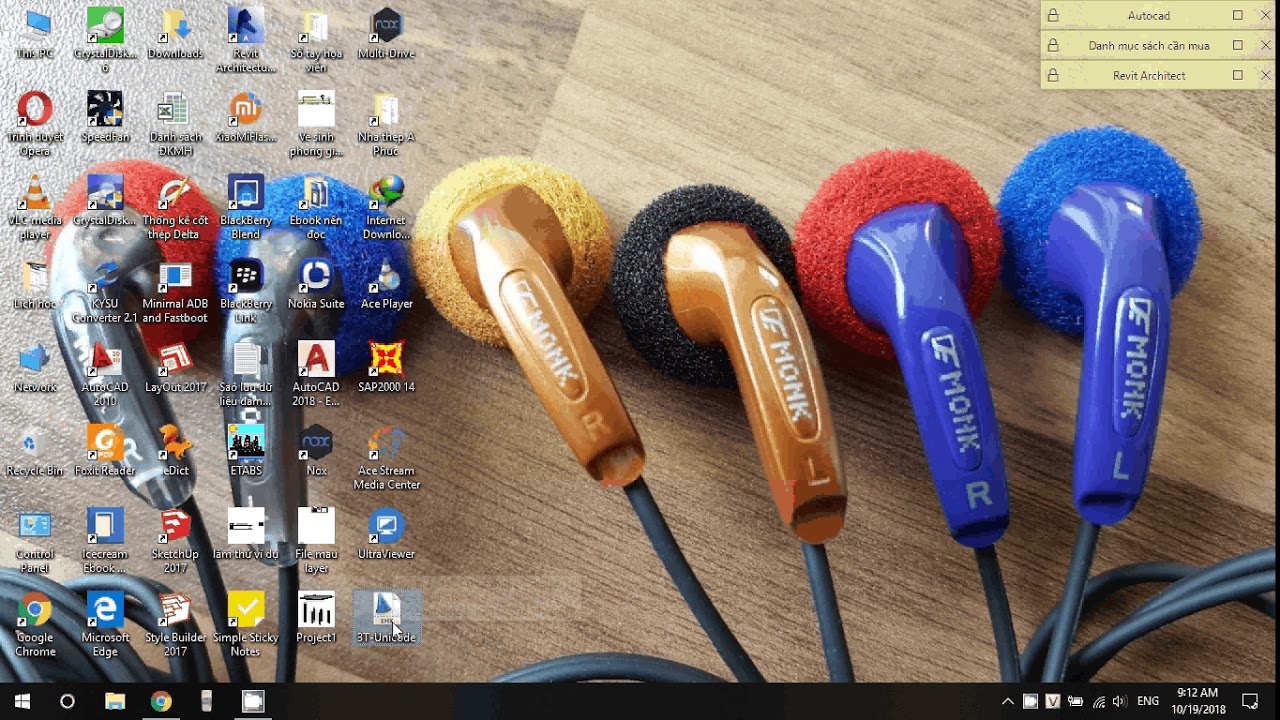This screenshot has width=1280, height=720.
Task: Open the Internet Download Manager shortcut
Action: [x=386, y=208]
